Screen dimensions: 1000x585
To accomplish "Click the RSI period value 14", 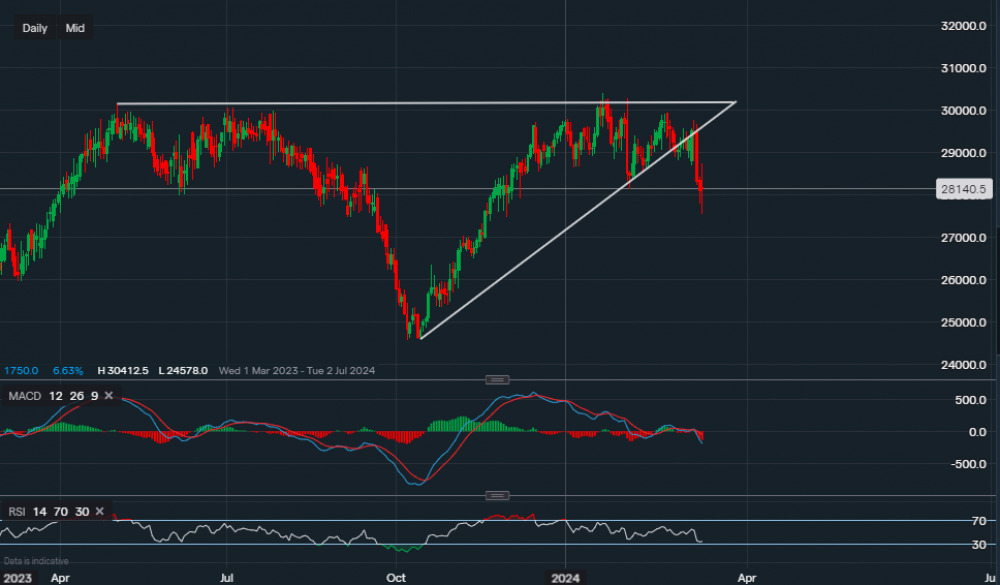I will (39, 512).
